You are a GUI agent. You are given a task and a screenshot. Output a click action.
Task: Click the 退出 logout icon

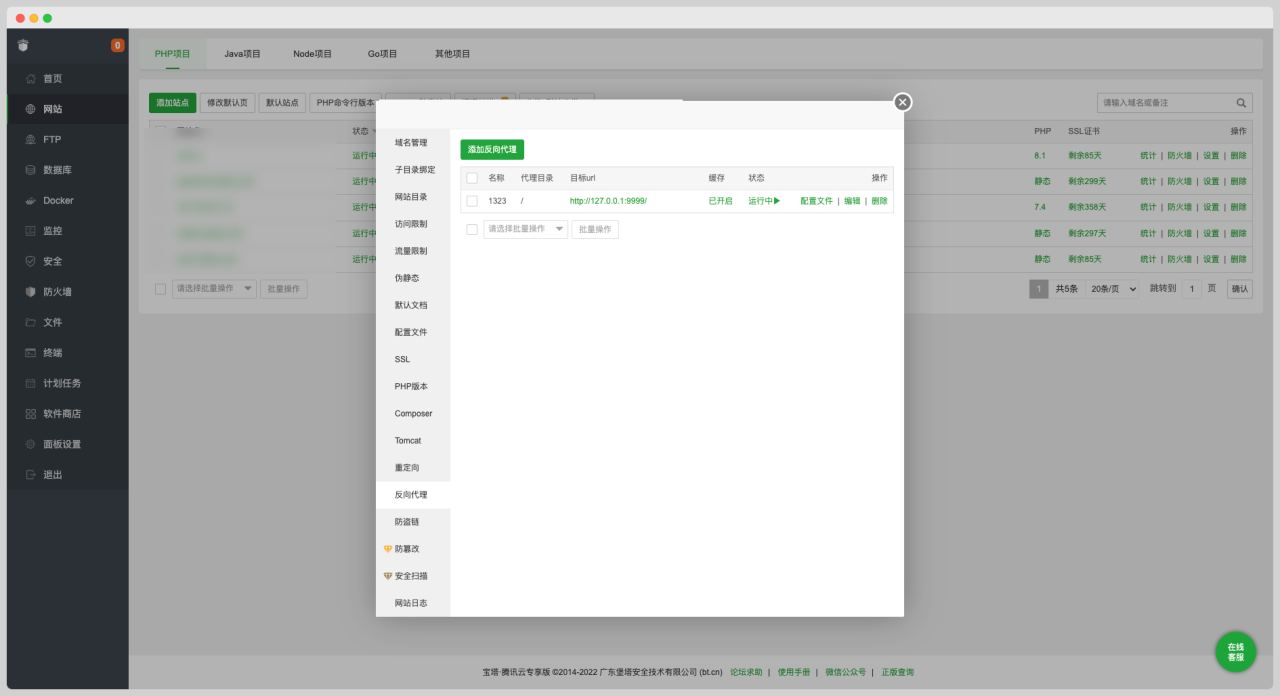point(31,475)
